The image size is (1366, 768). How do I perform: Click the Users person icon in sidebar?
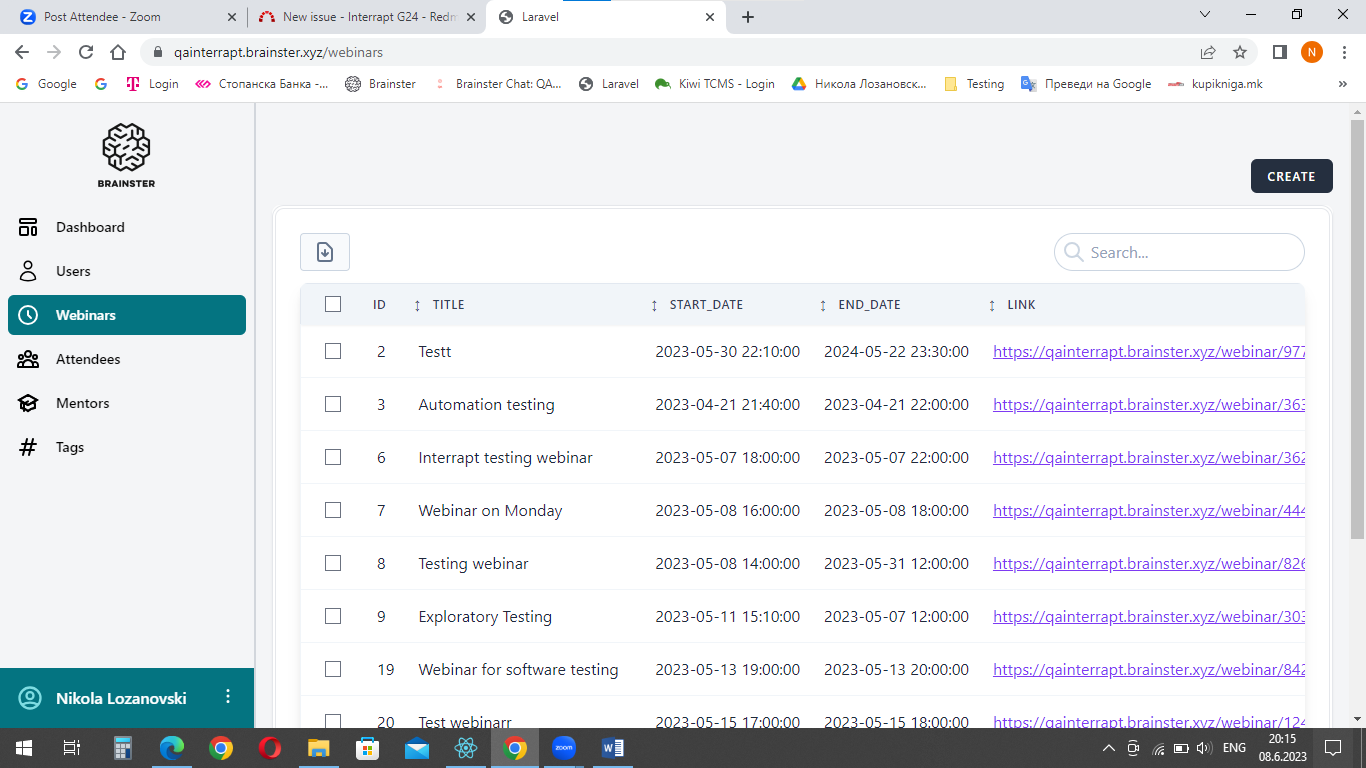coord(28,271)
